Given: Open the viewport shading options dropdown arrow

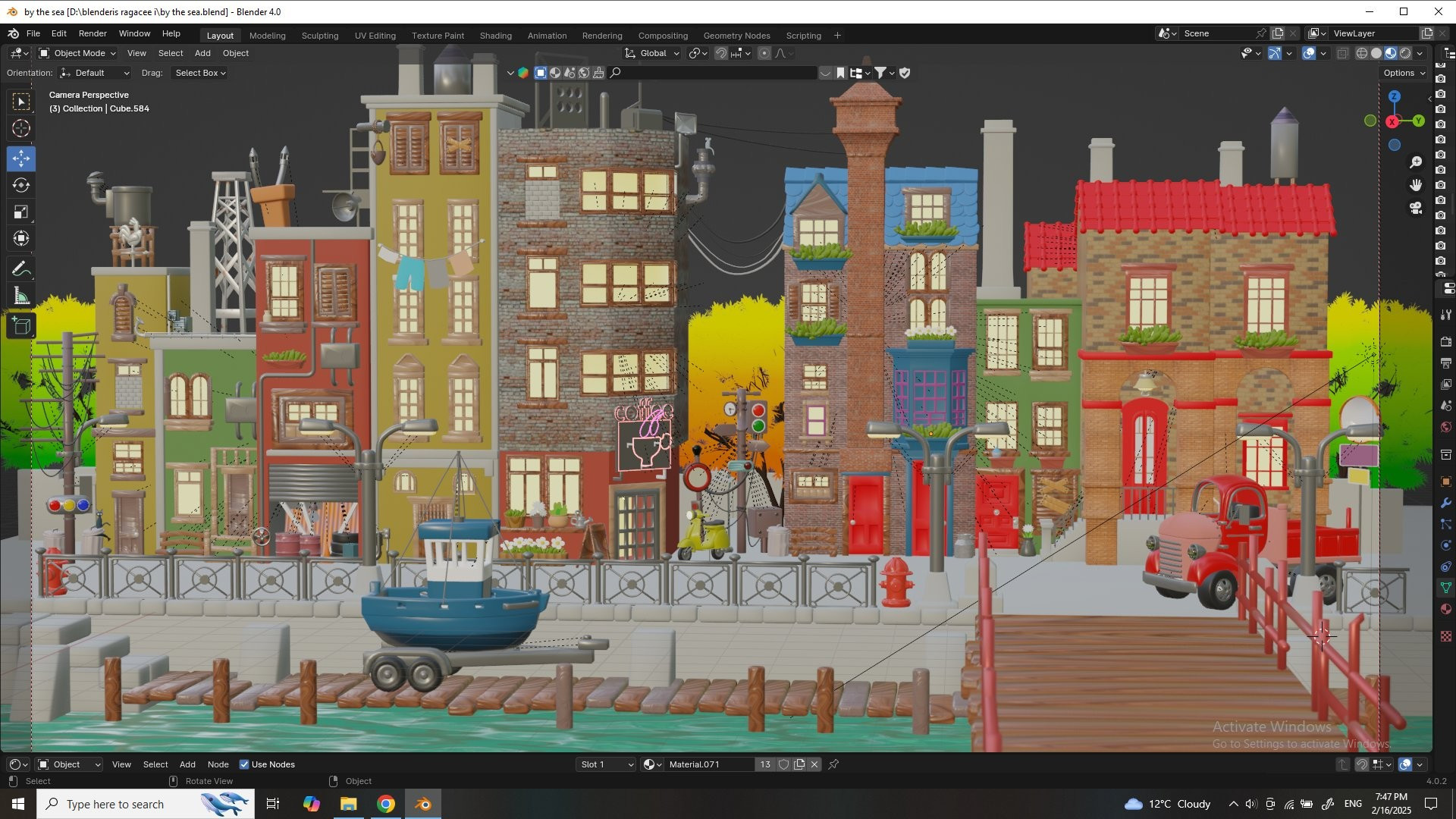Looking at the screenshot, I should click(x=1420, y=53).
